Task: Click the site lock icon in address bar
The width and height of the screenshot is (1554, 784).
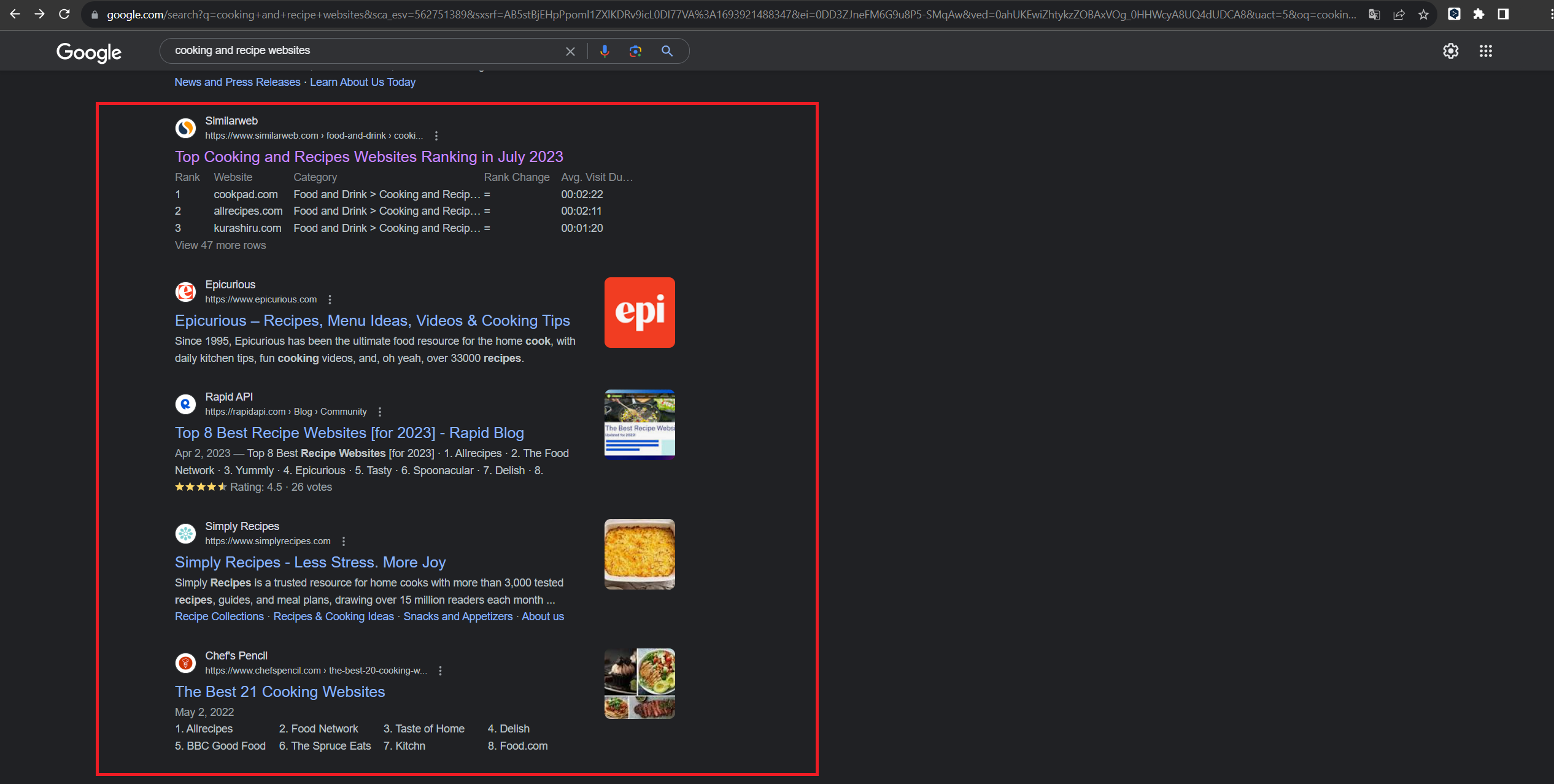Action: pos(95,15)
